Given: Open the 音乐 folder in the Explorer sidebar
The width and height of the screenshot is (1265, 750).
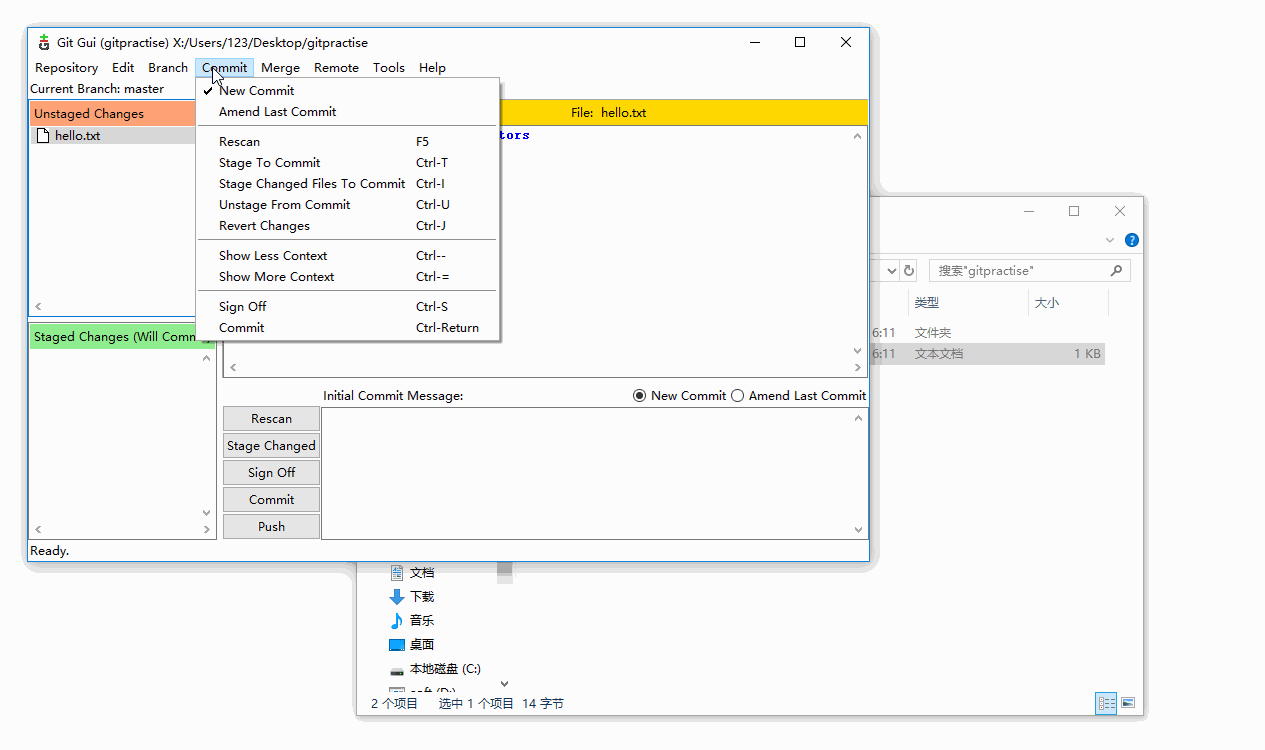Looking at the screenshot, I should pyautogui.click(x=412, y=621).
